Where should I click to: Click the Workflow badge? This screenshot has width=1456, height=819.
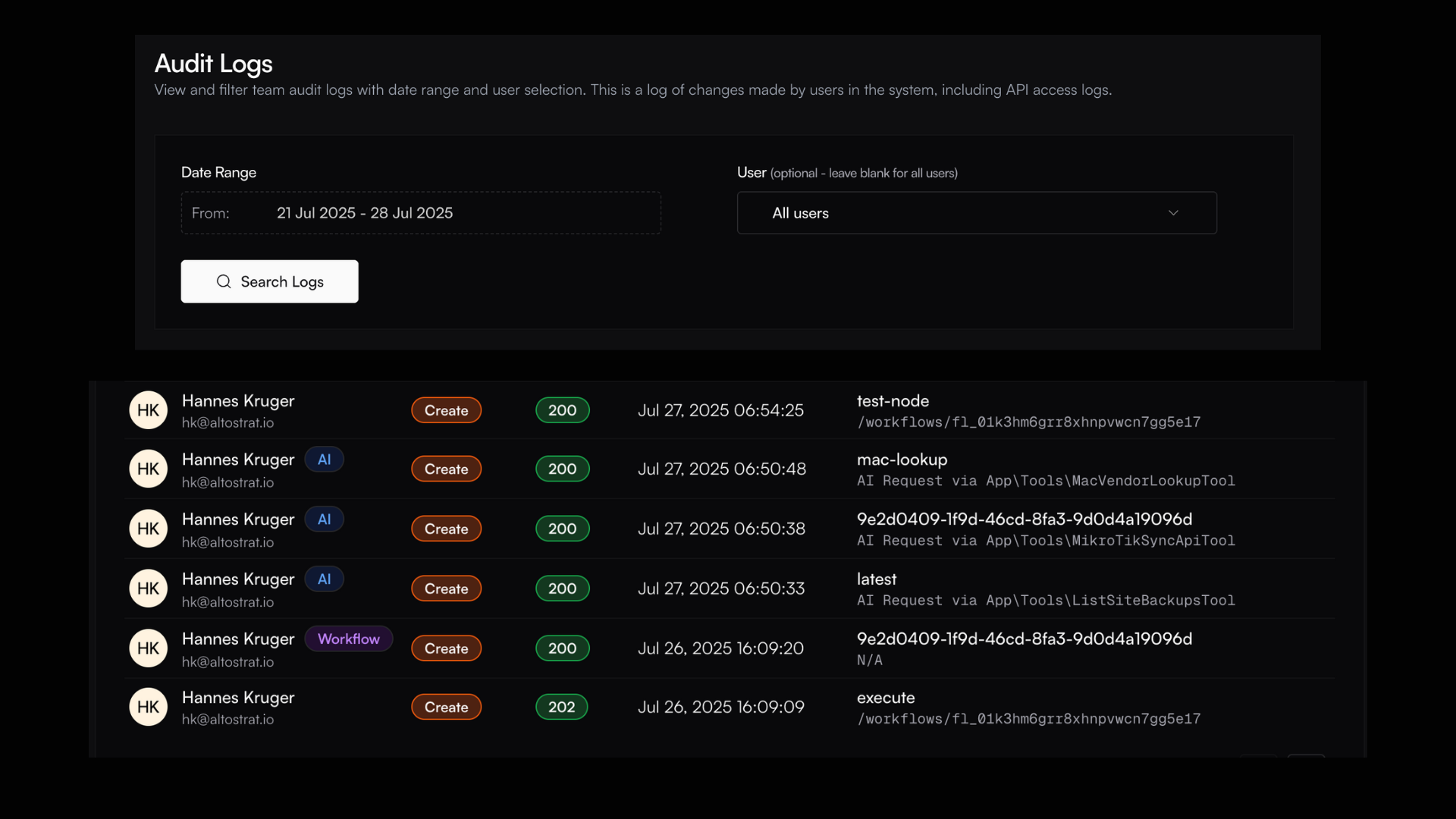click(x=349, y=639)
